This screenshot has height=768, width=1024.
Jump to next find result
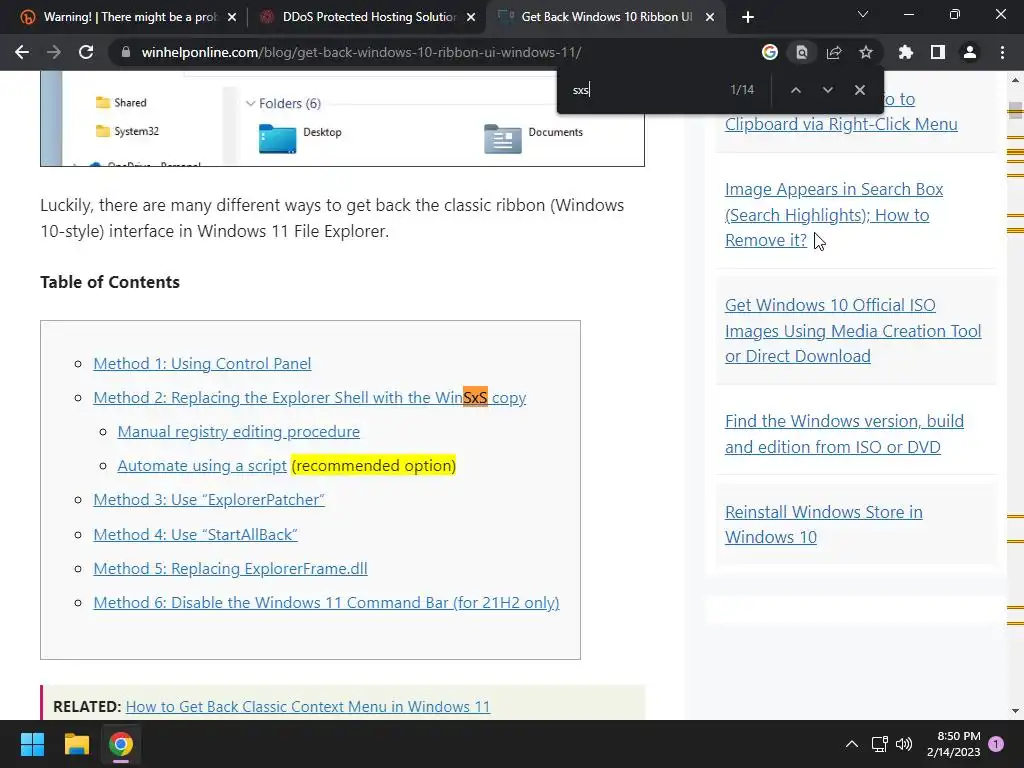tap(827, 90)
